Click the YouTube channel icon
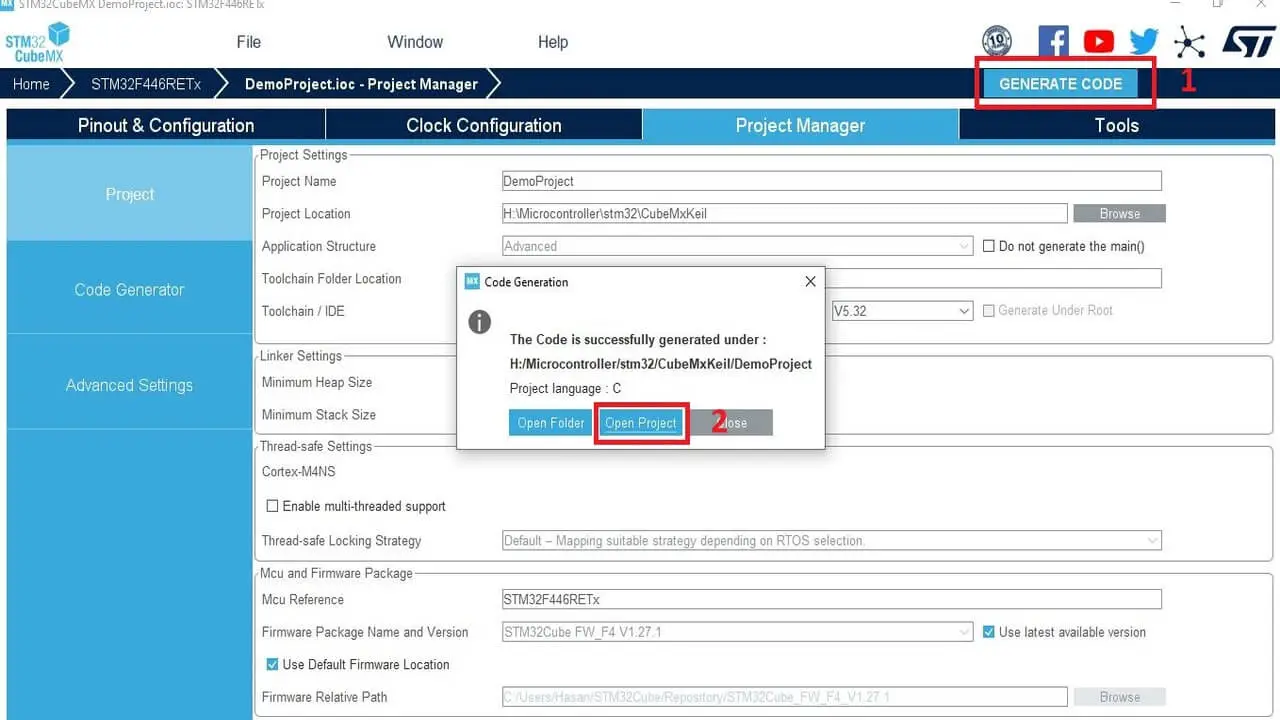 click(1098, 41)
